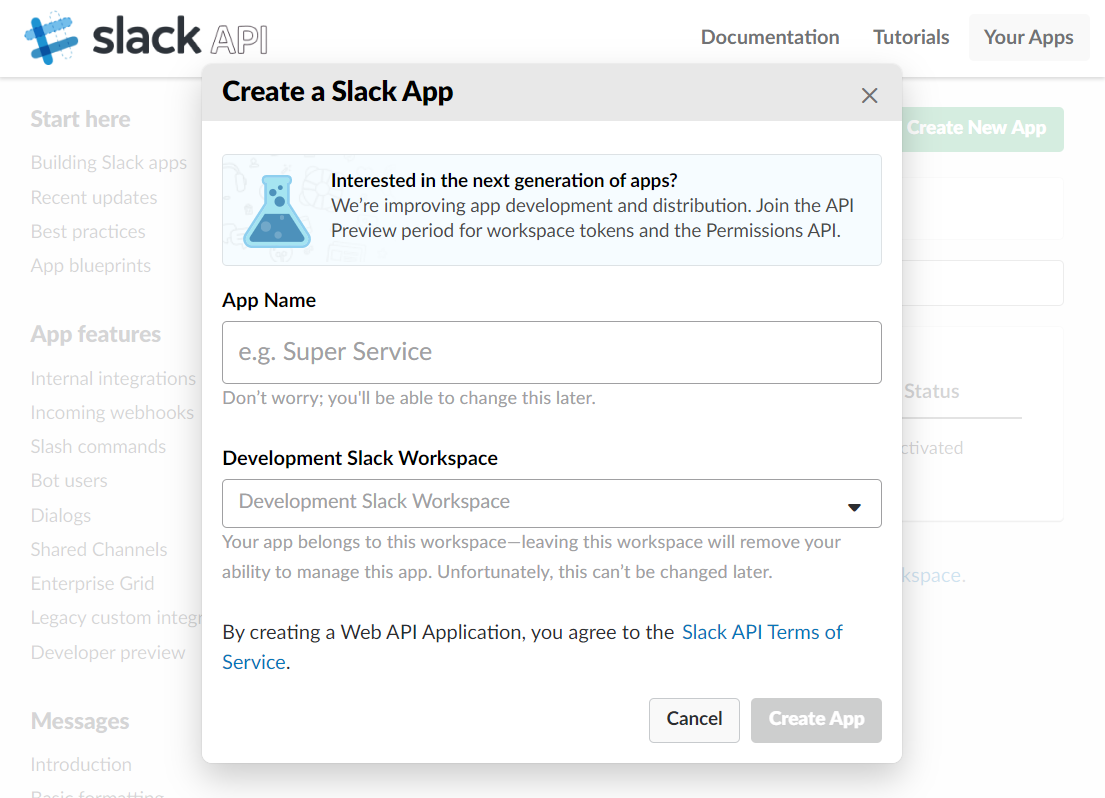
Task: Click the beaker flask icon in the banner
Action: [277, 211]
